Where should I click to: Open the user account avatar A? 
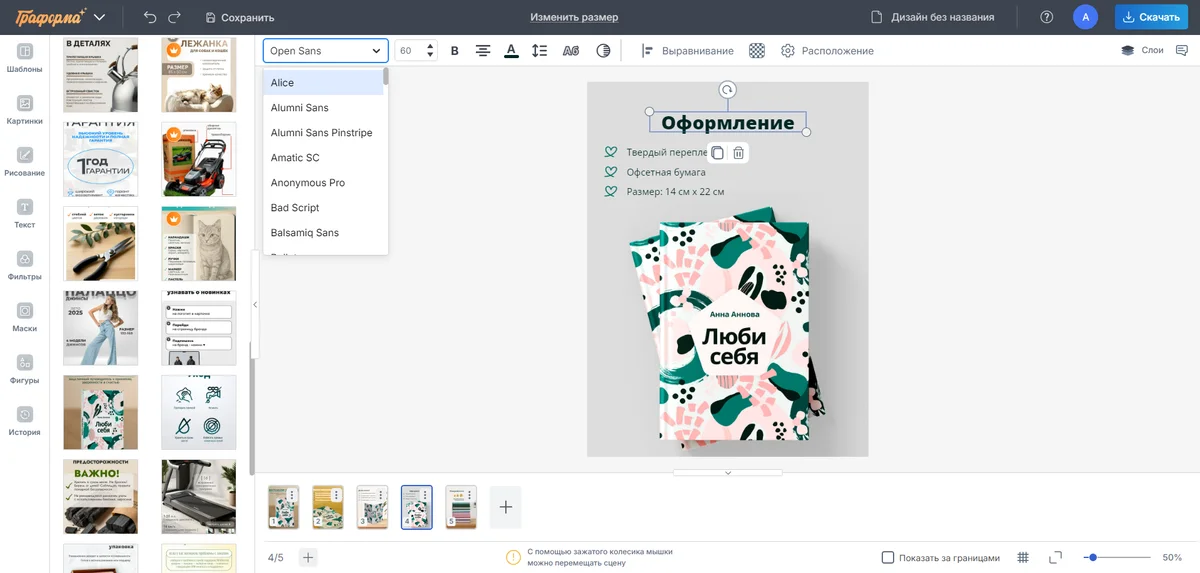(x=1085, y=17)
